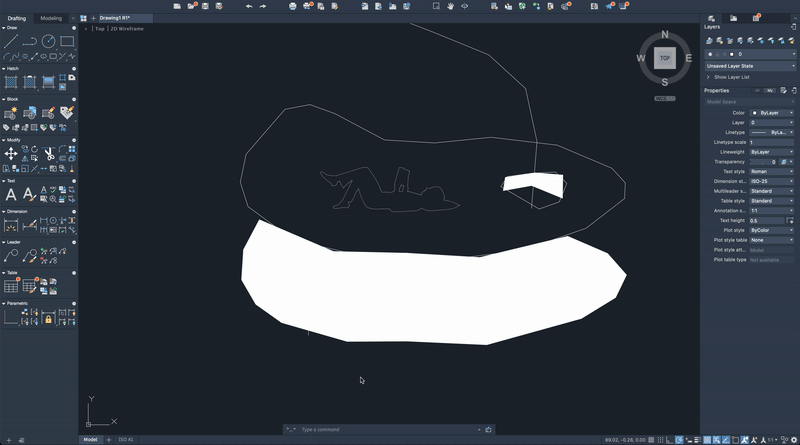This screenshot has width=800, height=445.
Task: Click the Pan hand icon in toolbar
Action: coord(451,6)
